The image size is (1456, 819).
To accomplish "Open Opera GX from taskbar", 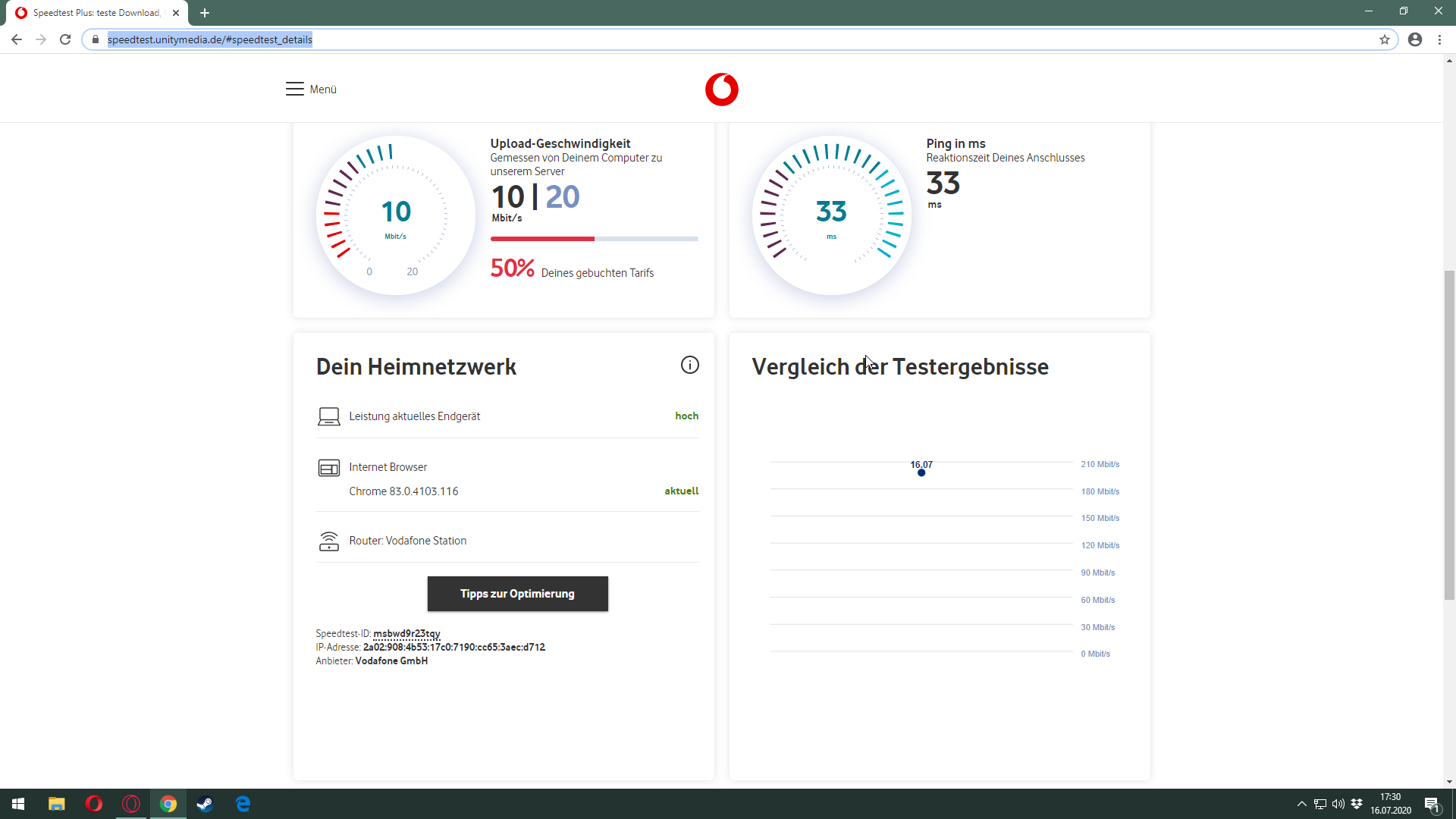I will 131,804.
